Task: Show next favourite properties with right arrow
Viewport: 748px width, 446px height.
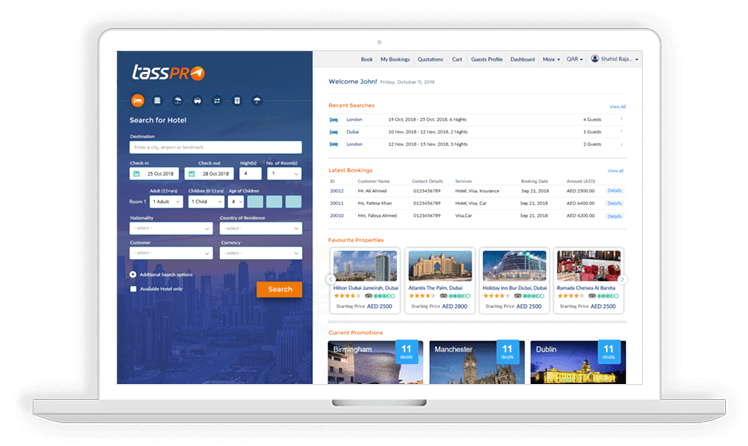Action: 622,279
